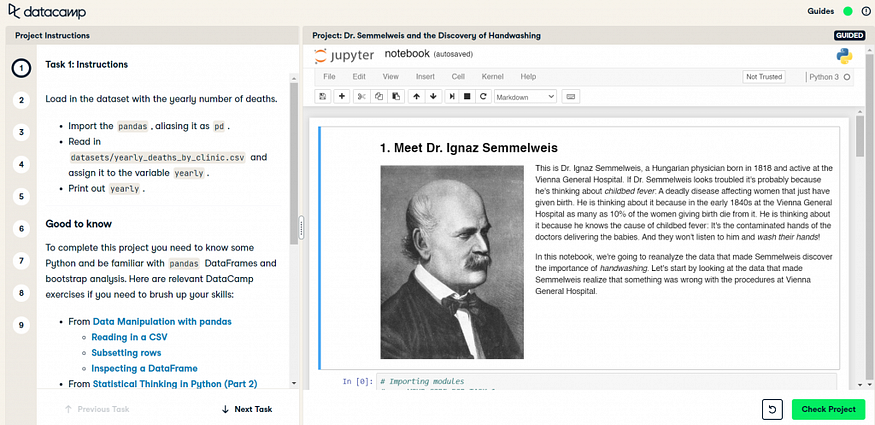The width and height of the screenshot is (875, 425).
Task: Click the Check Project button
Action: pos(828,409)
